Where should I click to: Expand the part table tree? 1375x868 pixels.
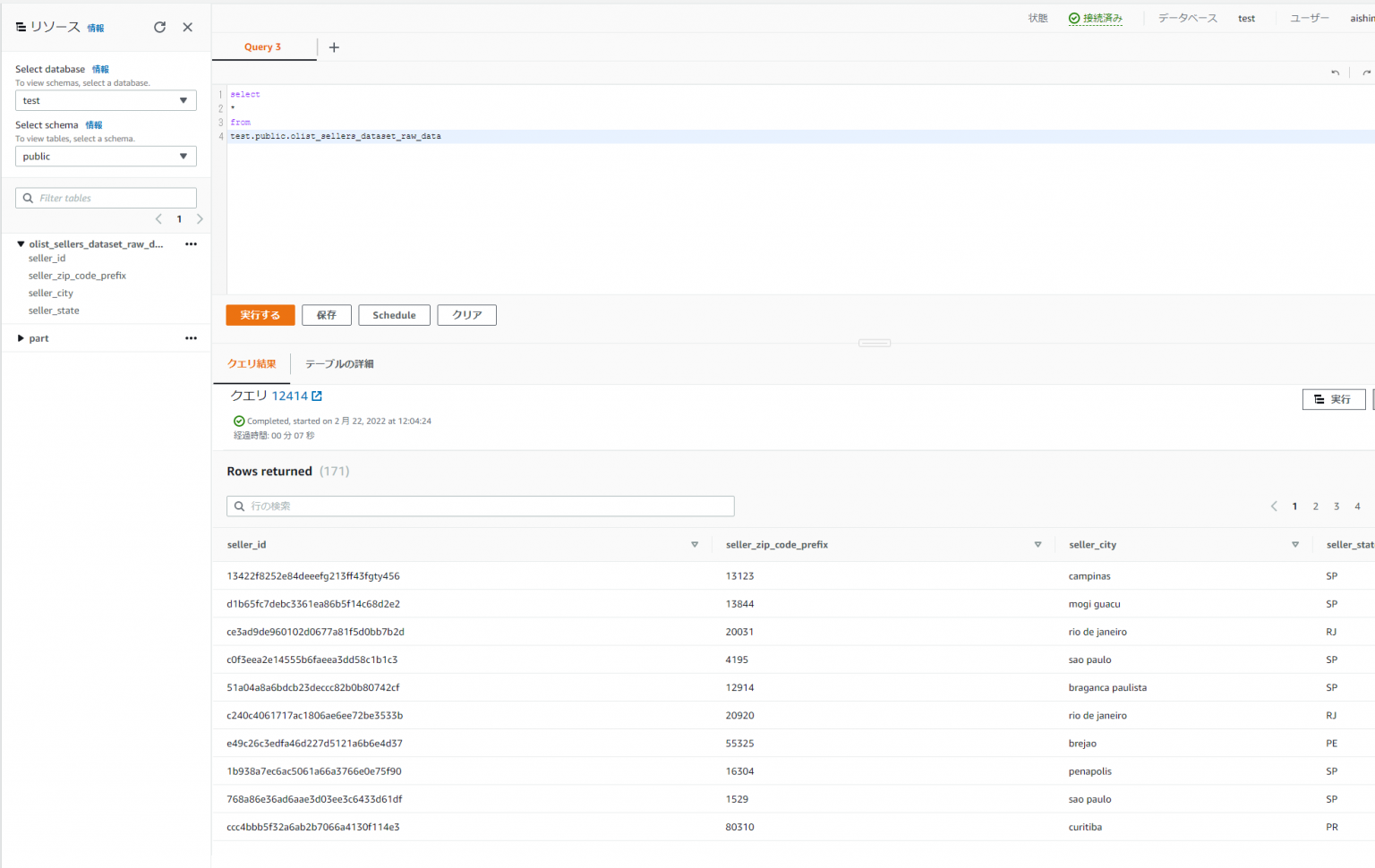[21, 338]
